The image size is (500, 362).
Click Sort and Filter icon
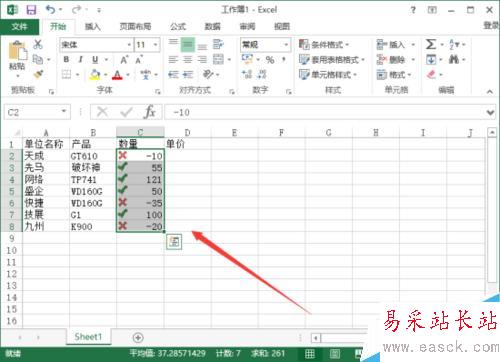tap(454, 44)
